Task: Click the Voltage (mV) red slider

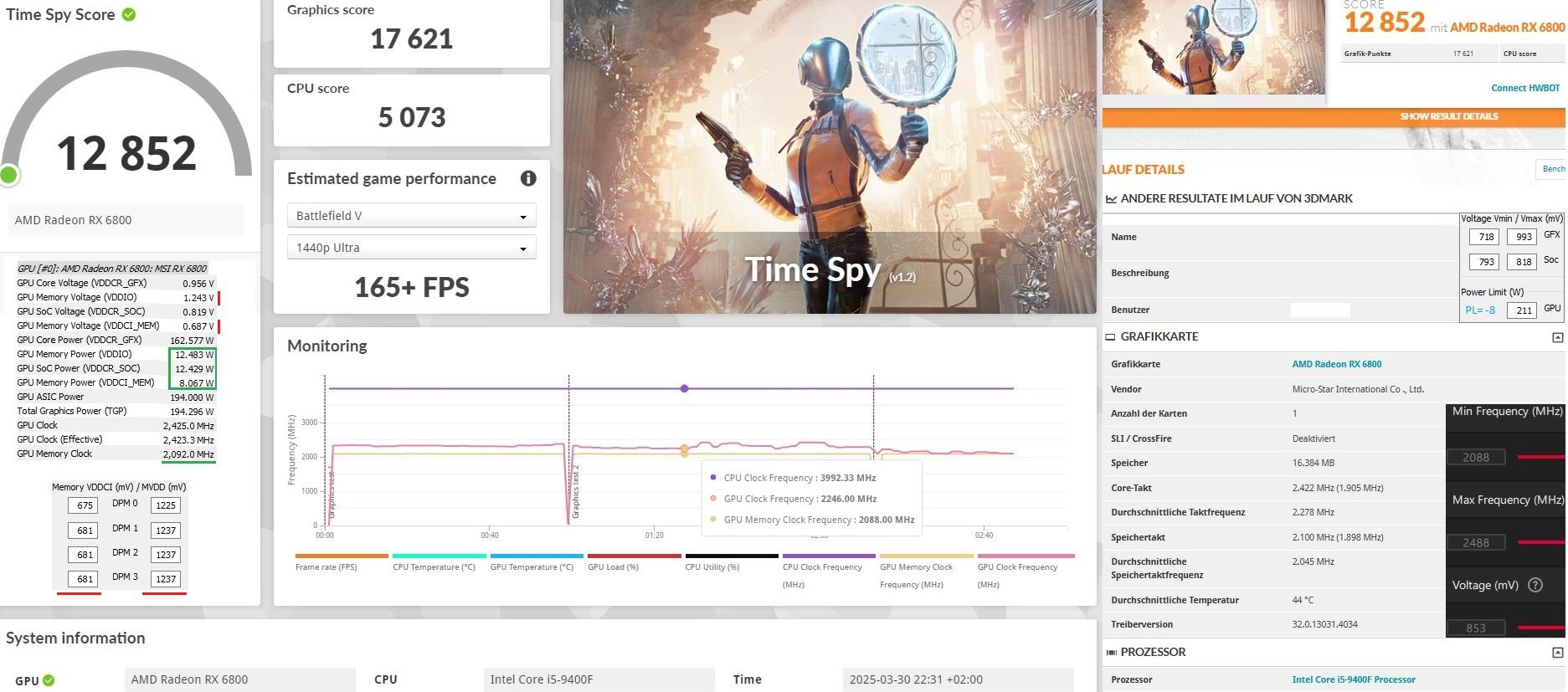Action: (x=1540, y=628)
